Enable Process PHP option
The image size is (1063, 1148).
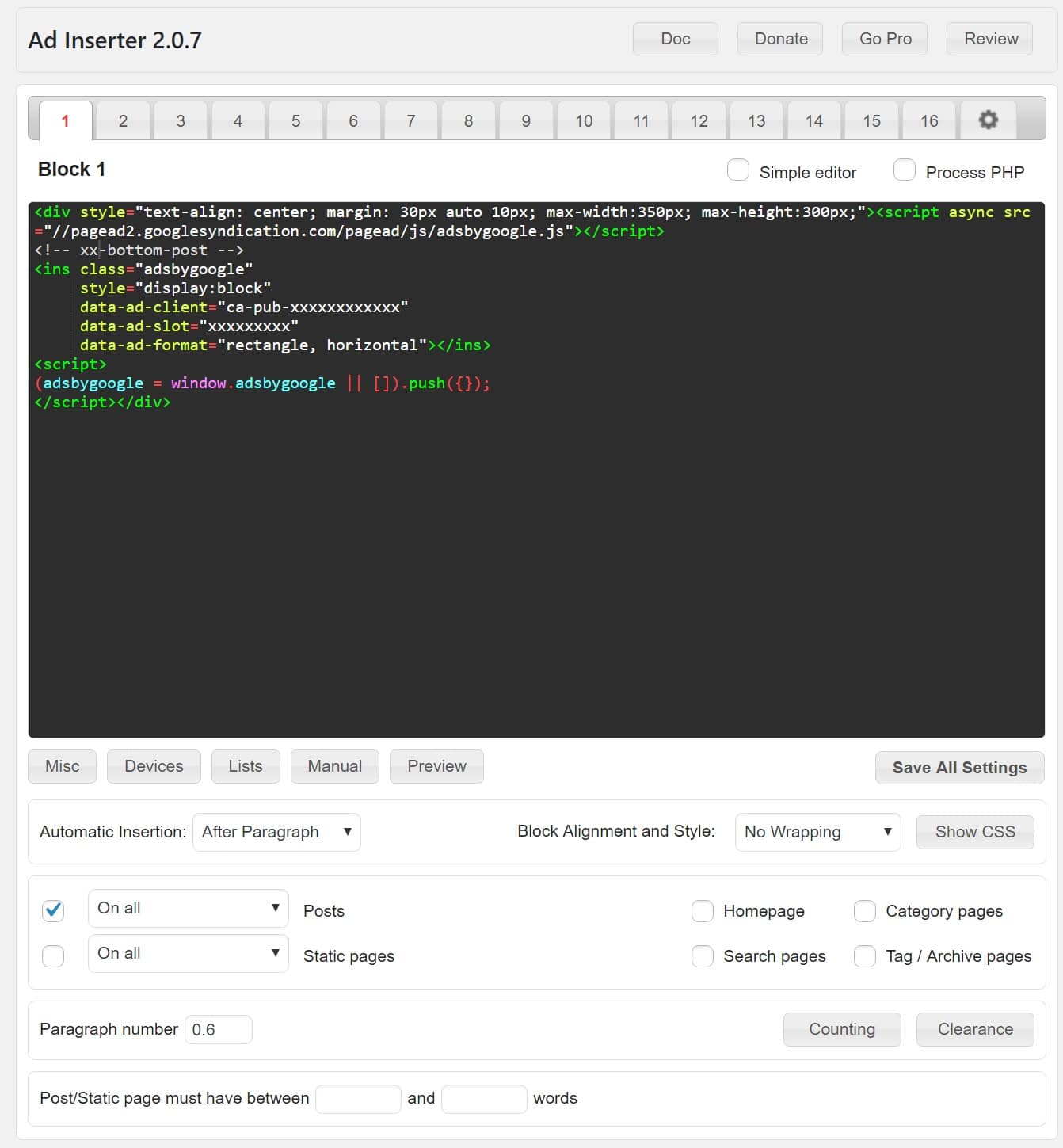tap(904, 170)
